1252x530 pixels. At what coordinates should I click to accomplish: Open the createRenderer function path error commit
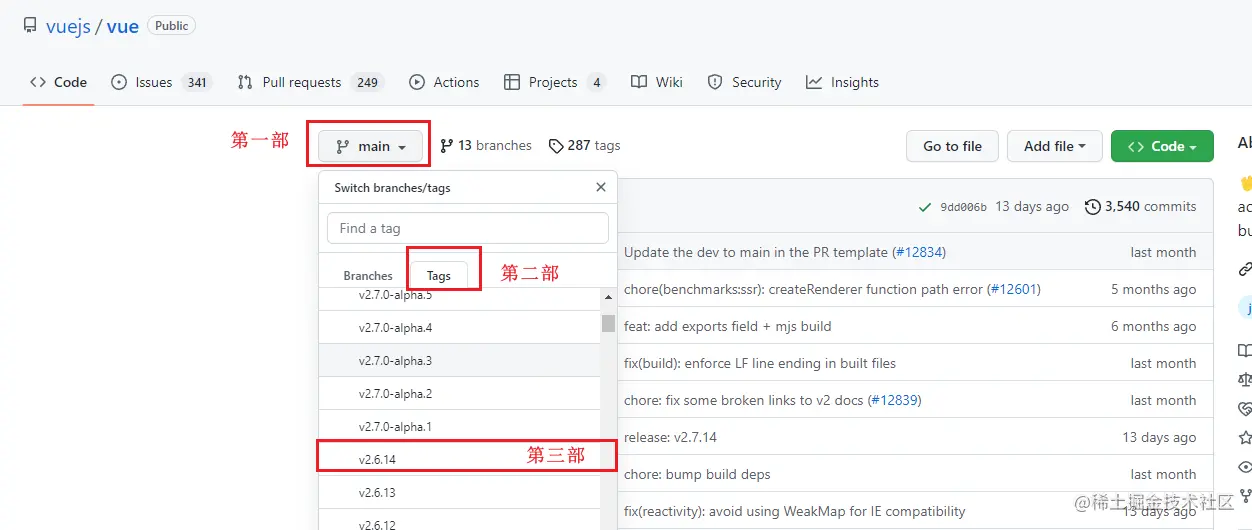(x=804, y=289)
